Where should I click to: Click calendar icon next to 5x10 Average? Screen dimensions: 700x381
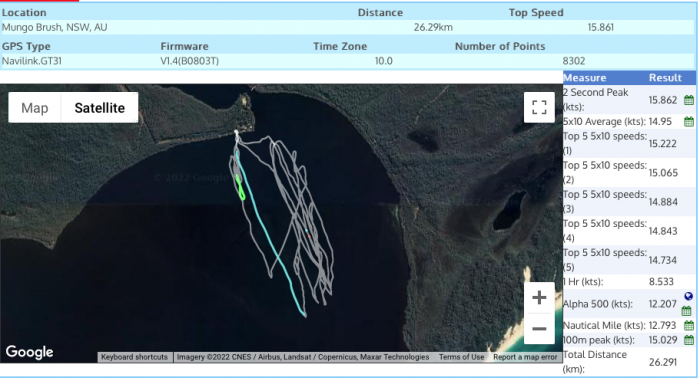click(689, 121)
